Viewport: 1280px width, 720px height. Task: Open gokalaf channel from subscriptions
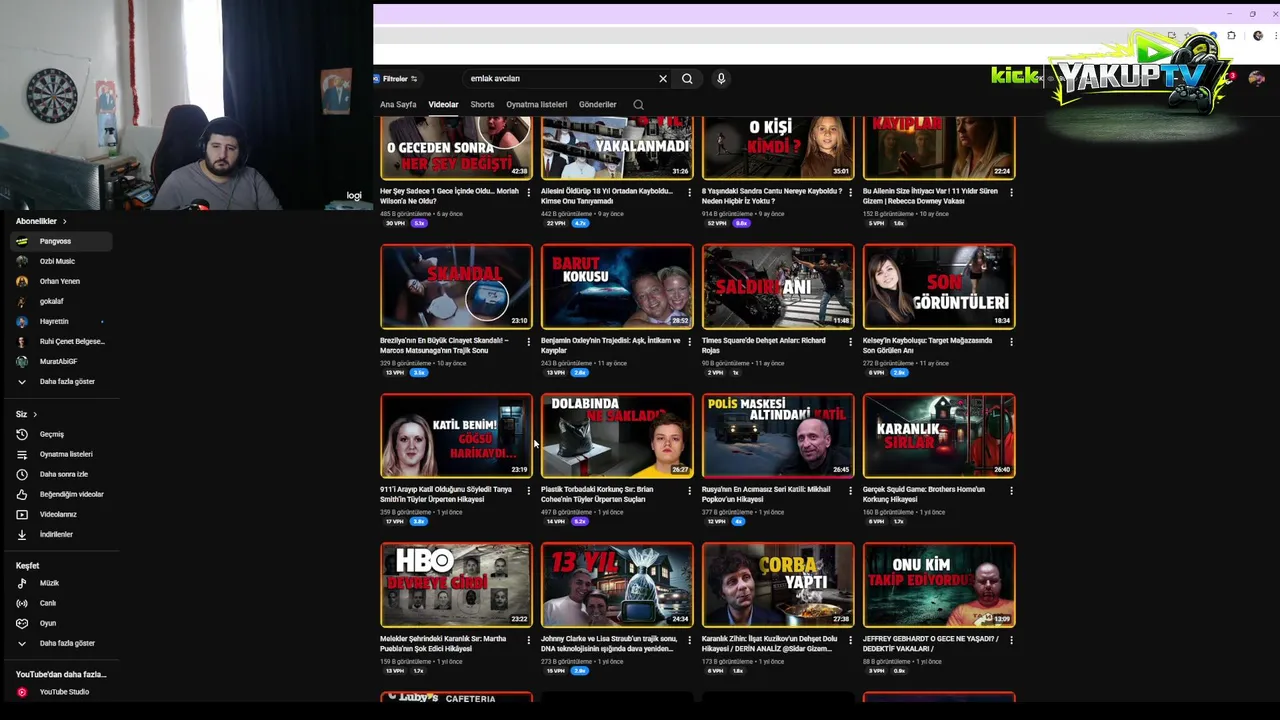pyautogui.click(x=62, y=301)
